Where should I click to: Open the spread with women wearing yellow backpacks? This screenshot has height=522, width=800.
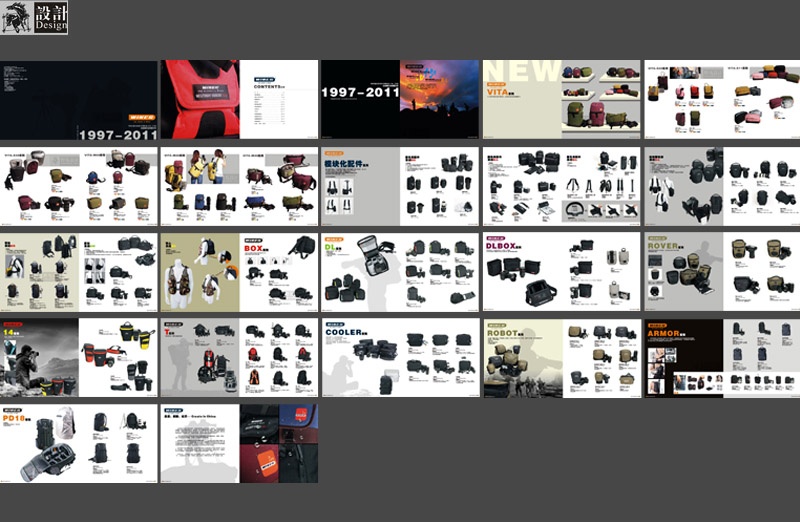(239, 186)
